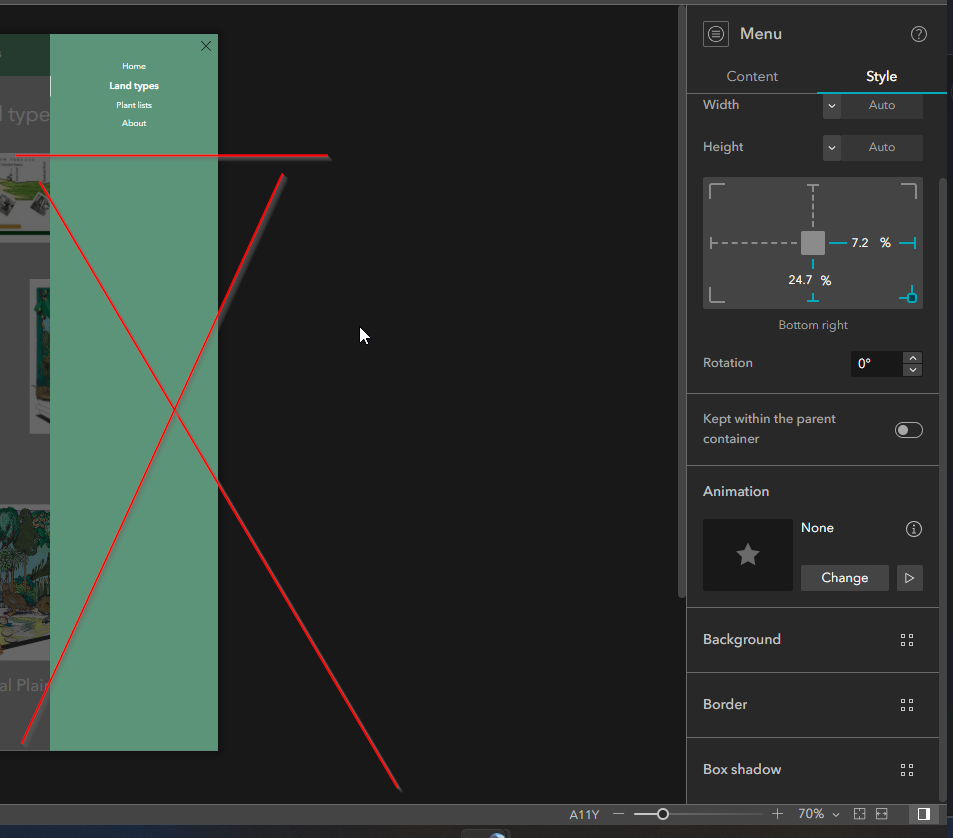Open Background settings via its four-dot icon
This screenshot has width=953, height=838.
coord(907,640)
